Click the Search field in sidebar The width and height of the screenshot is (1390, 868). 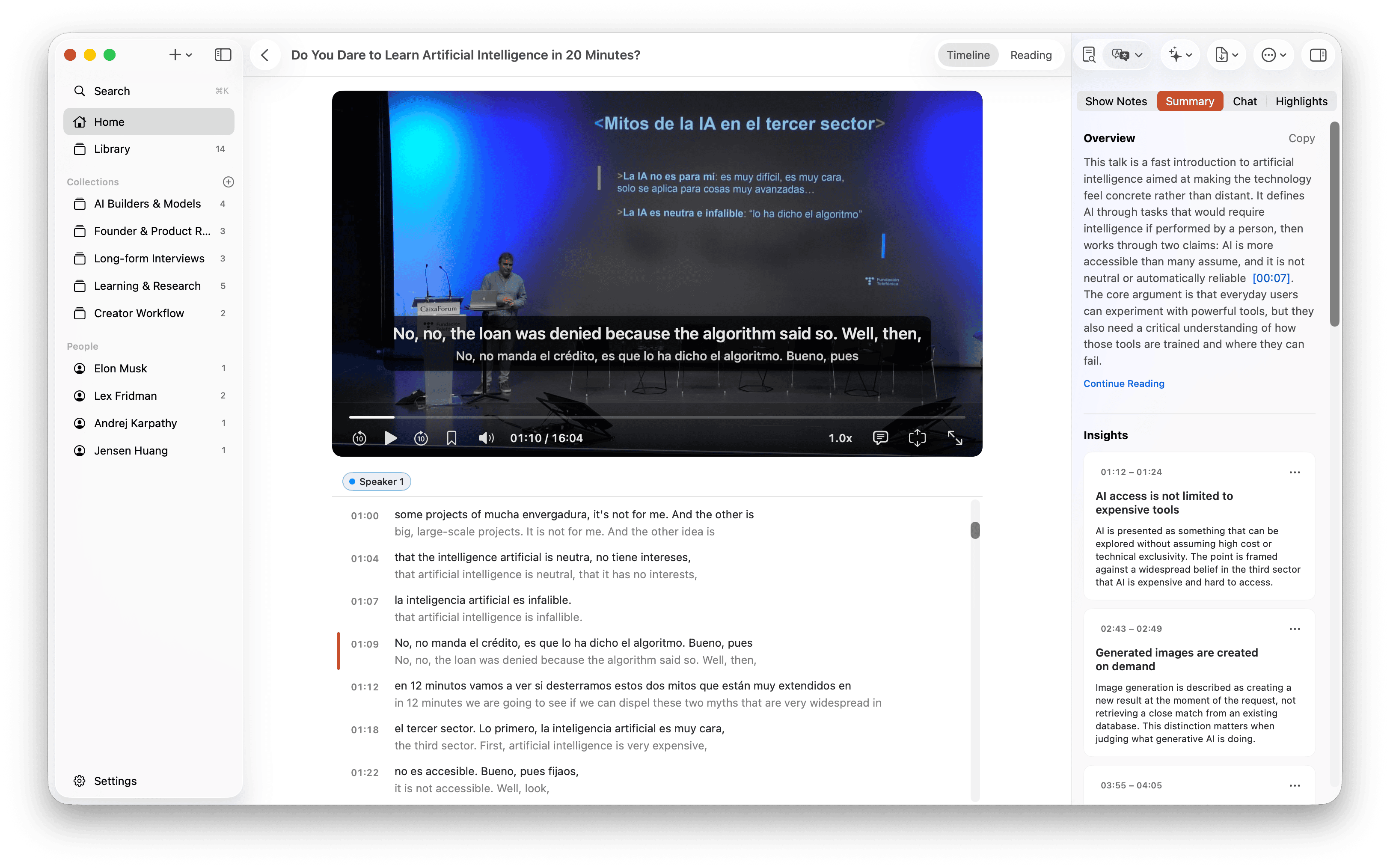tap(149, 91)
